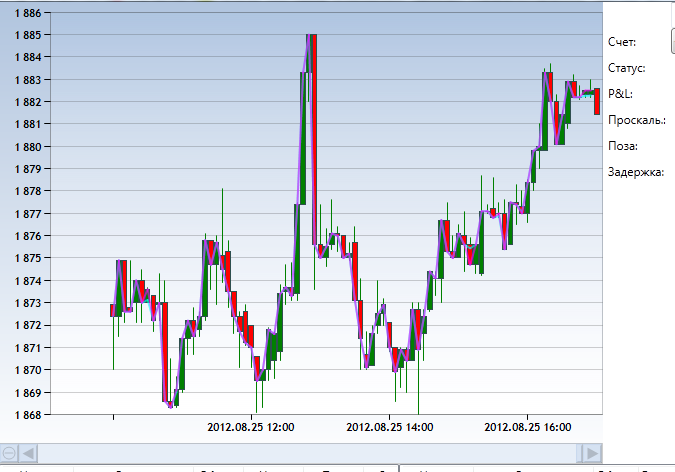Select the 'Задержка:' label

pos(636,172)
